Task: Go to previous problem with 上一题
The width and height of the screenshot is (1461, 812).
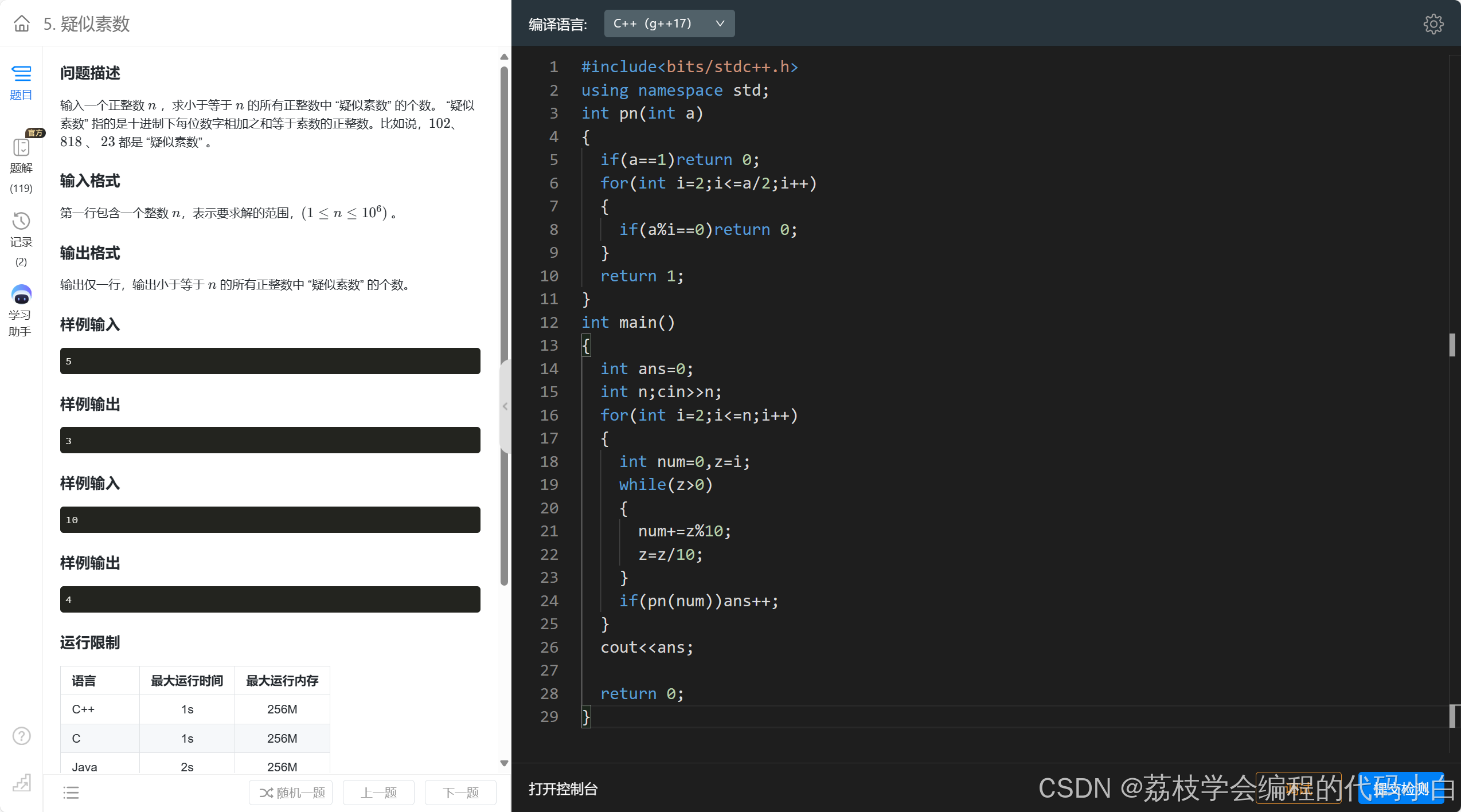Action: click(x=378, y=793)
